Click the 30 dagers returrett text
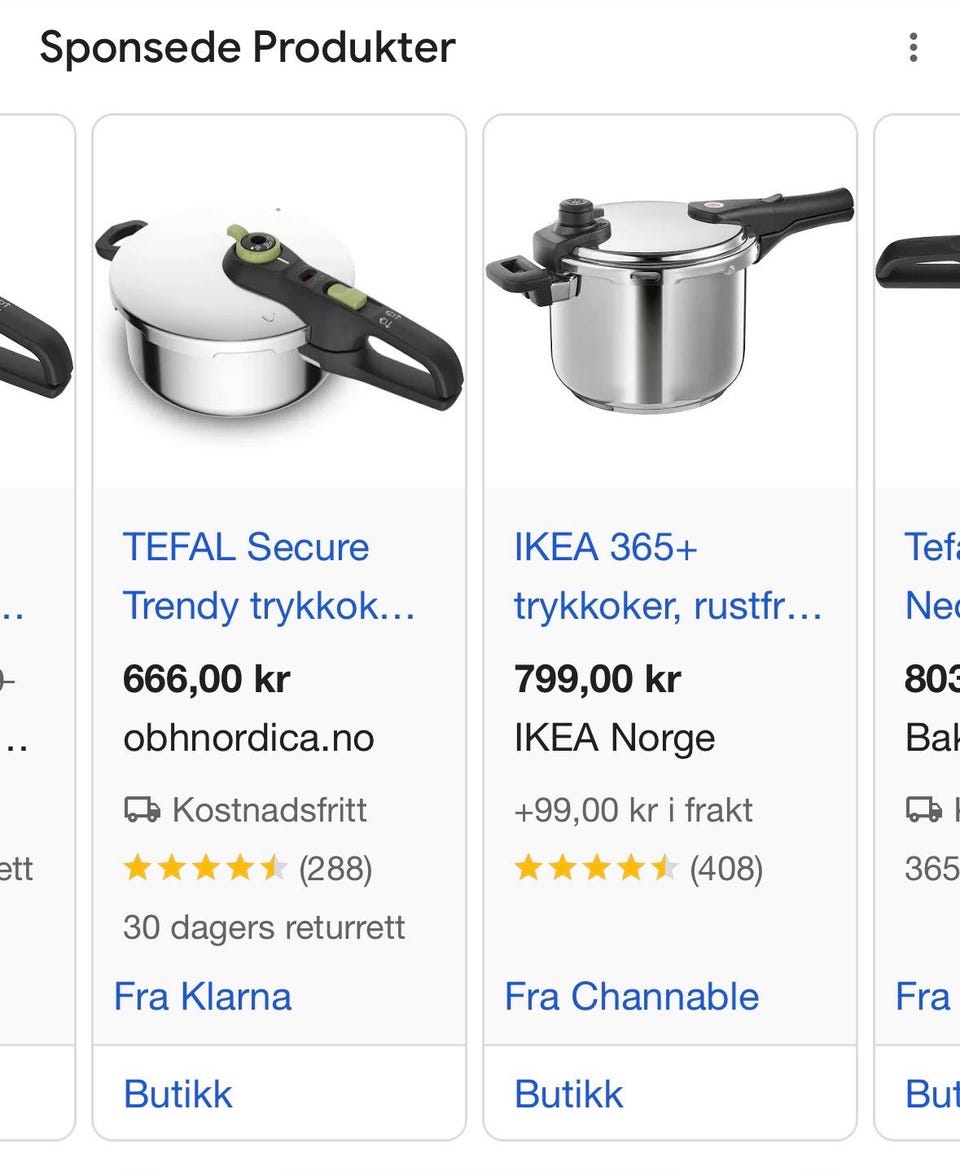This screenshot has width=960, height=1175. point(264,928)
